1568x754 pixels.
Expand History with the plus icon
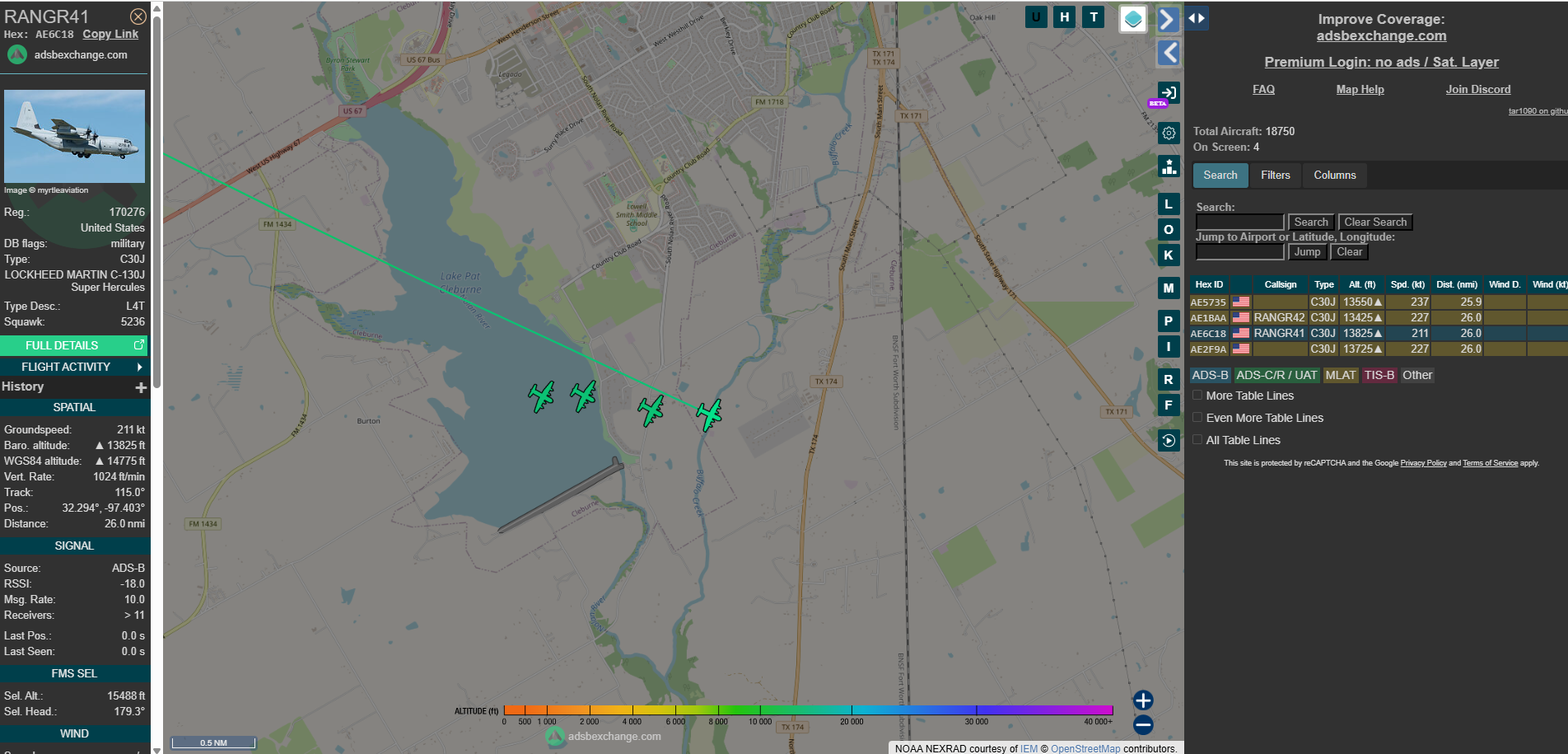click(x=141, y=387)
